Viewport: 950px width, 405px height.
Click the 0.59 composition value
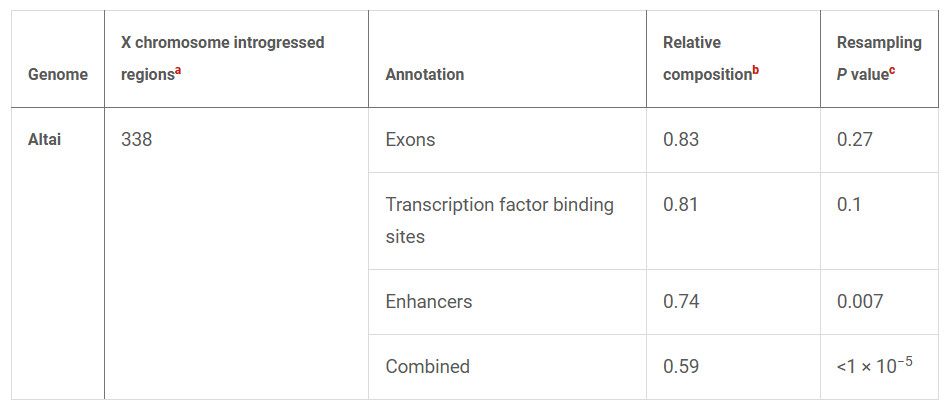click(x=681, y=366)
